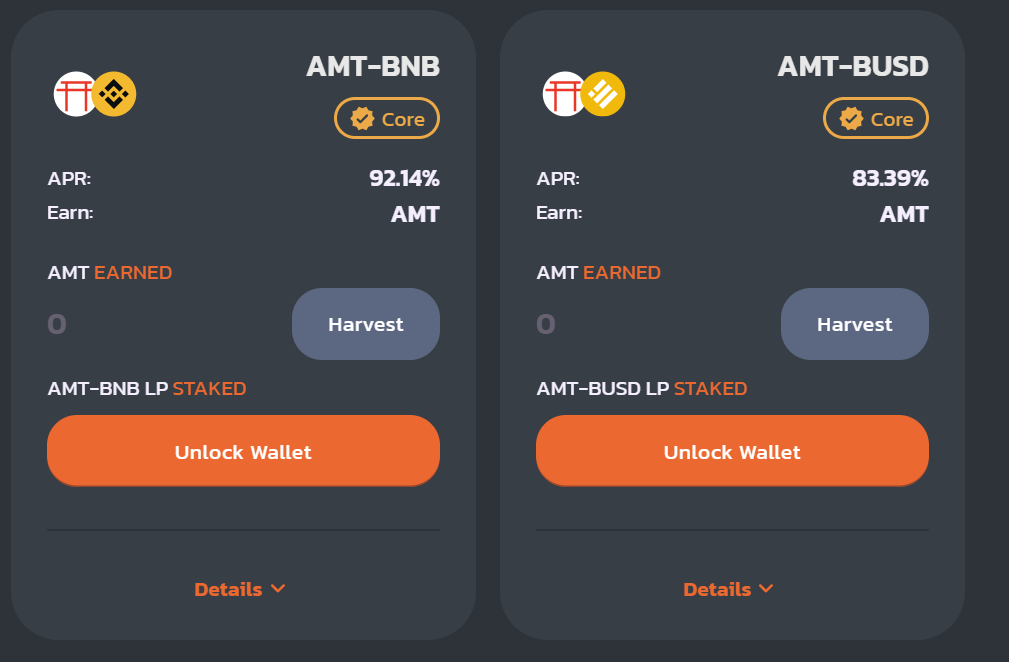Unlock Wallet in the AMT-BUSD card

732,452
